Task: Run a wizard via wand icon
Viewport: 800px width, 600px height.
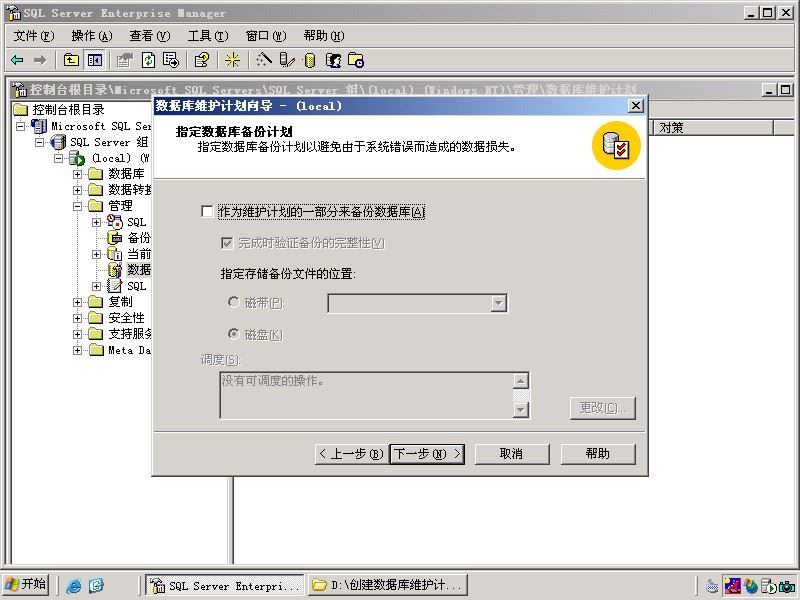Action: (x=263, y=60)
